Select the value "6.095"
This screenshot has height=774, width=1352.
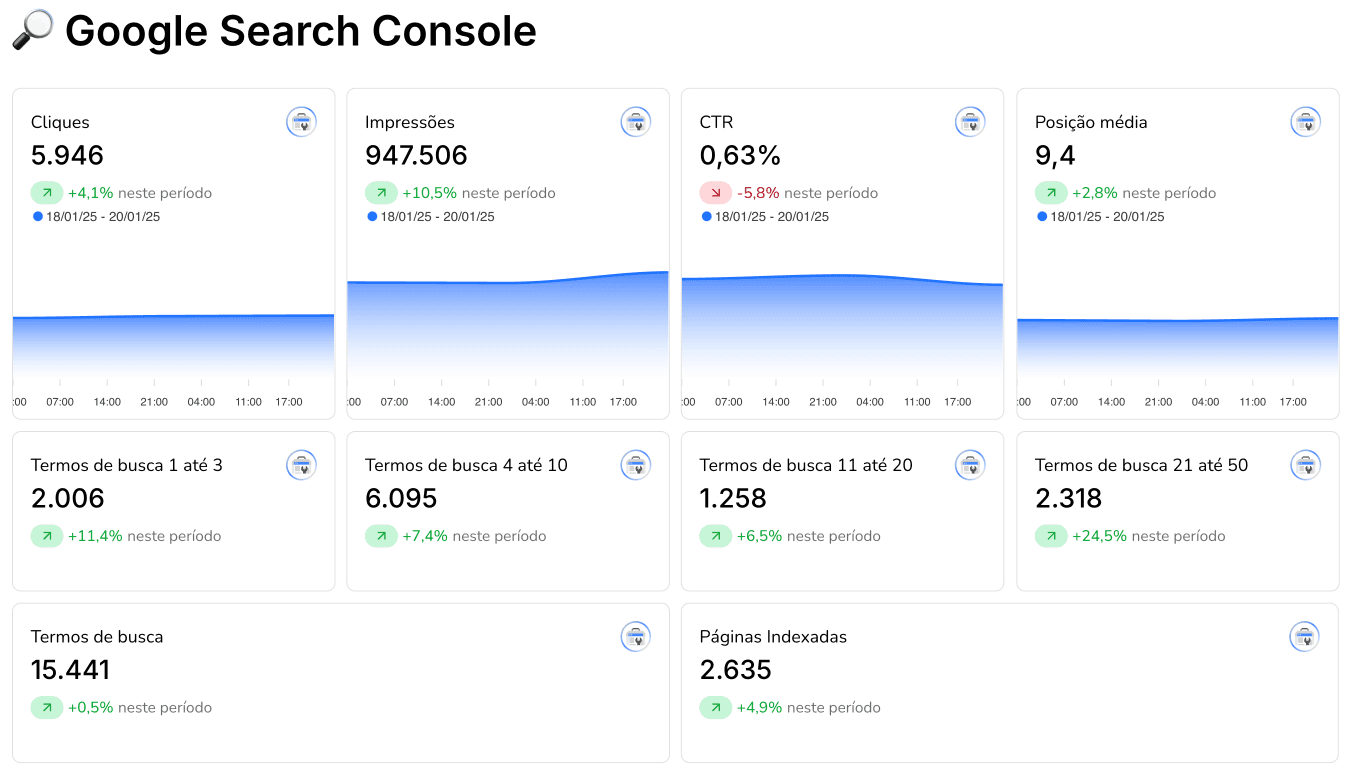(x=401, y=499)
